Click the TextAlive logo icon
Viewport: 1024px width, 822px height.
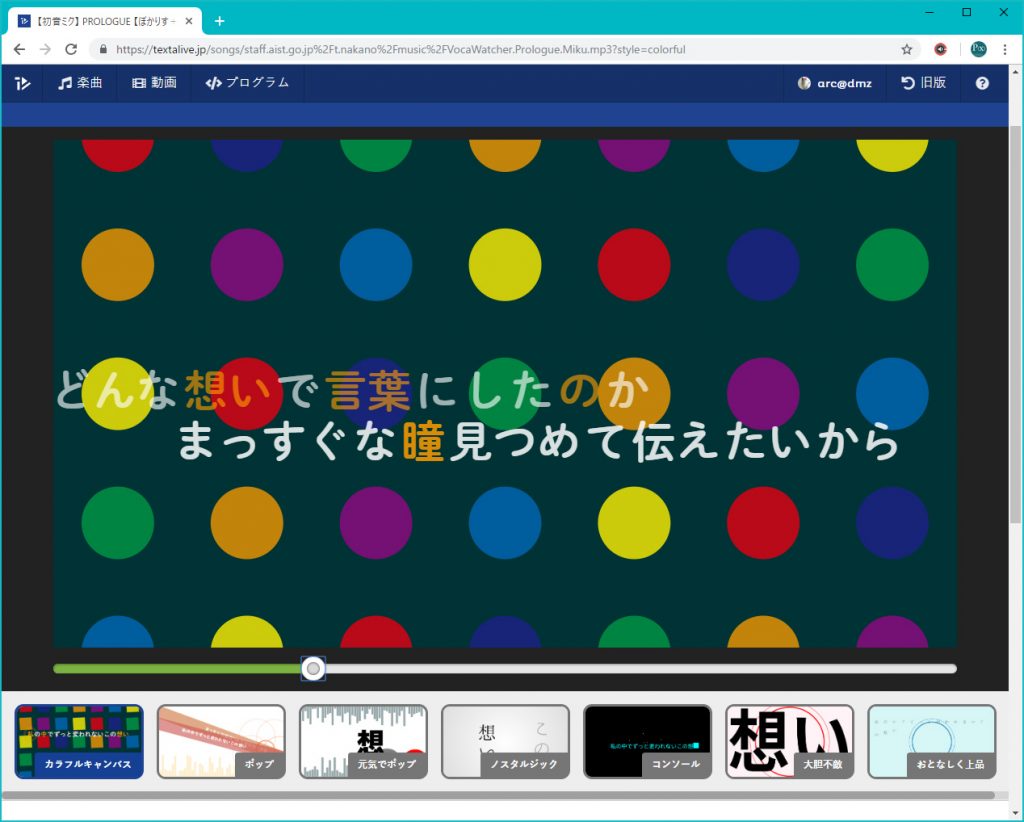22,83
